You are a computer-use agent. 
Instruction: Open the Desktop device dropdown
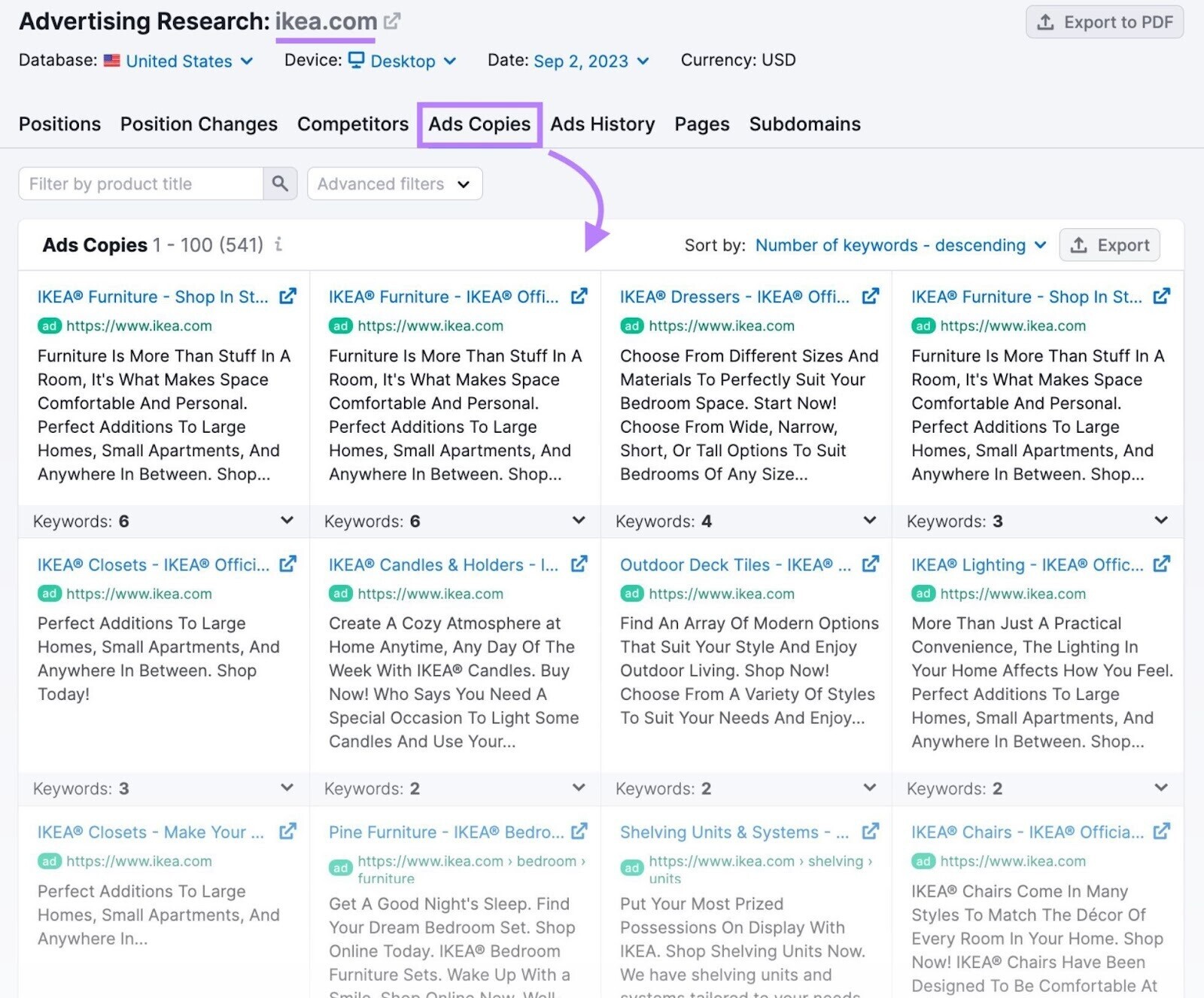[403, 61]
